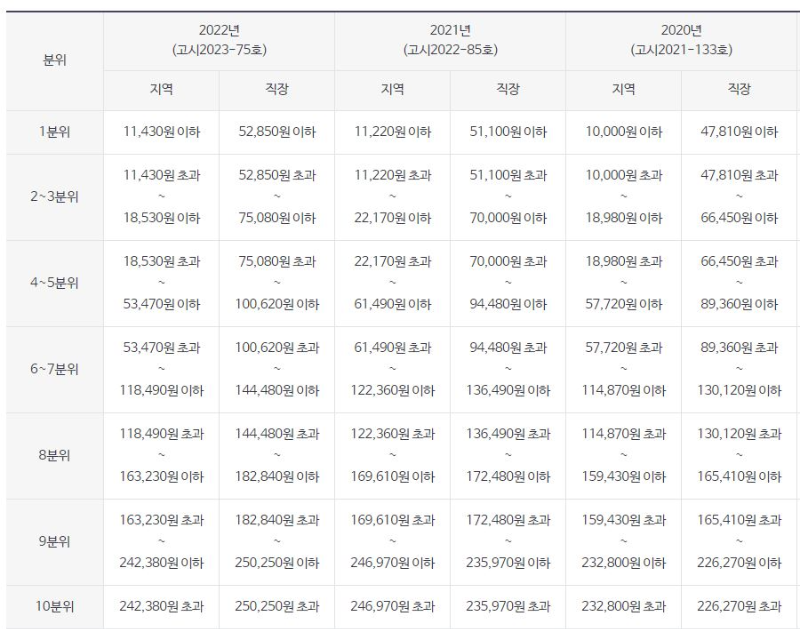
Task: Click the 직장 subheader under 2021년
Action: [508, 88]
